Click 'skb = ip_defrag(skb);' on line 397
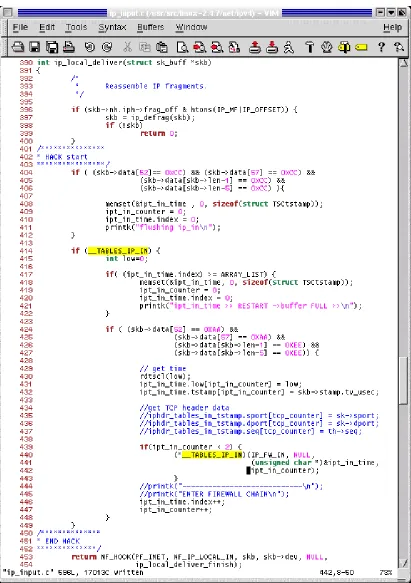This screenshot has height=583, width=411. pos(150,117)
